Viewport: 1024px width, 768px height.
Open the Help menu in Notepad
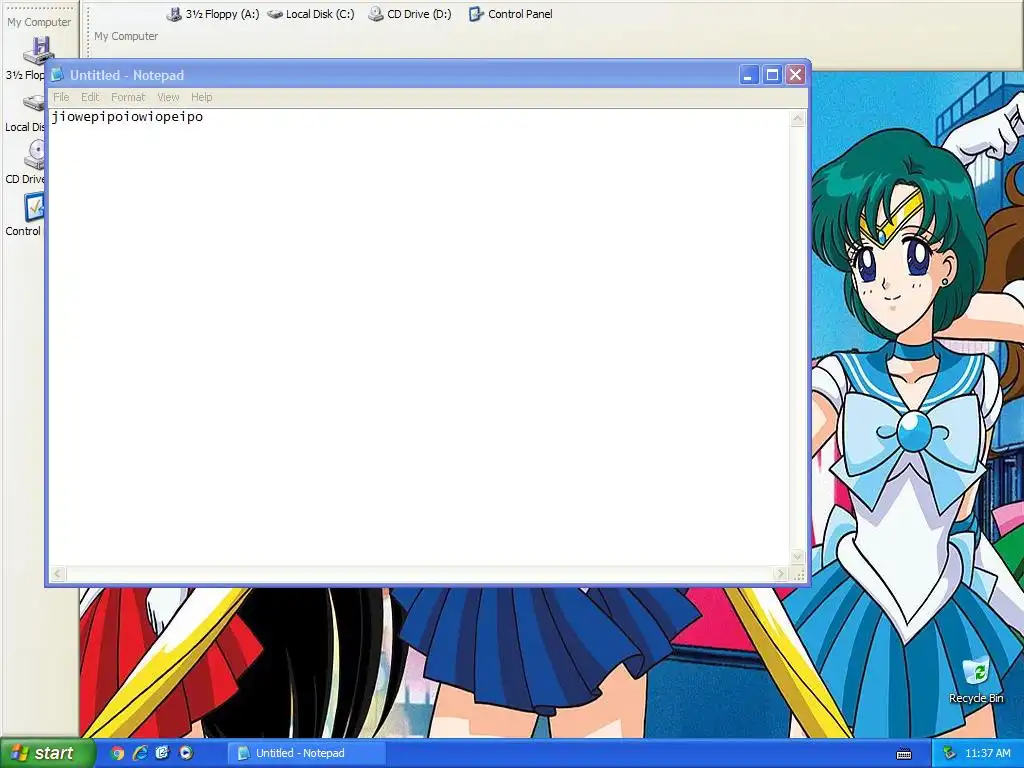coord(201,97)
